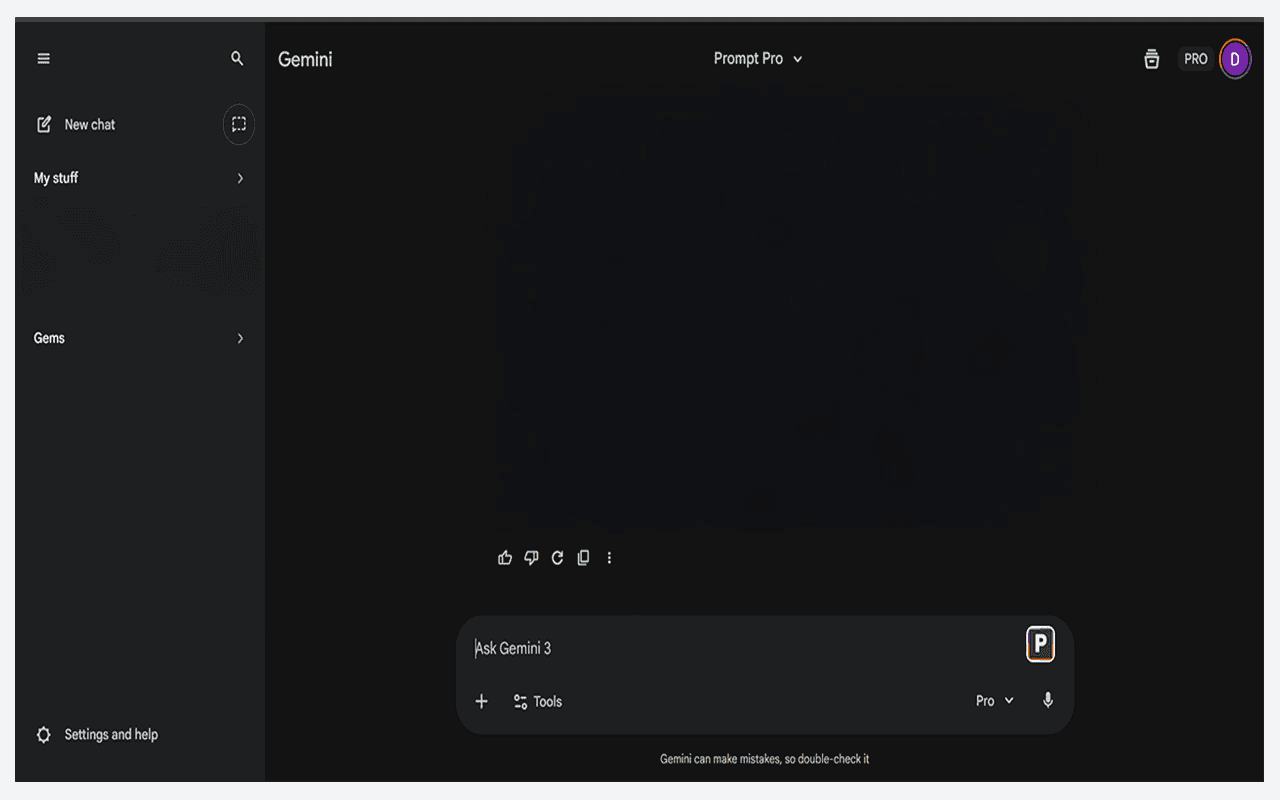This screenshot has width=1280, height=800.
Task: Activate the microphone voice input
Action: [1048, 701]
